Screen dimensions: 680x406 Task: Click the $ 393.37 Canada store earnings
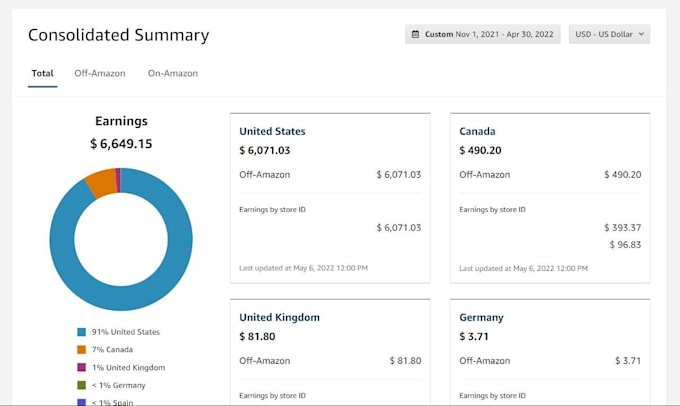pos(623,228)
